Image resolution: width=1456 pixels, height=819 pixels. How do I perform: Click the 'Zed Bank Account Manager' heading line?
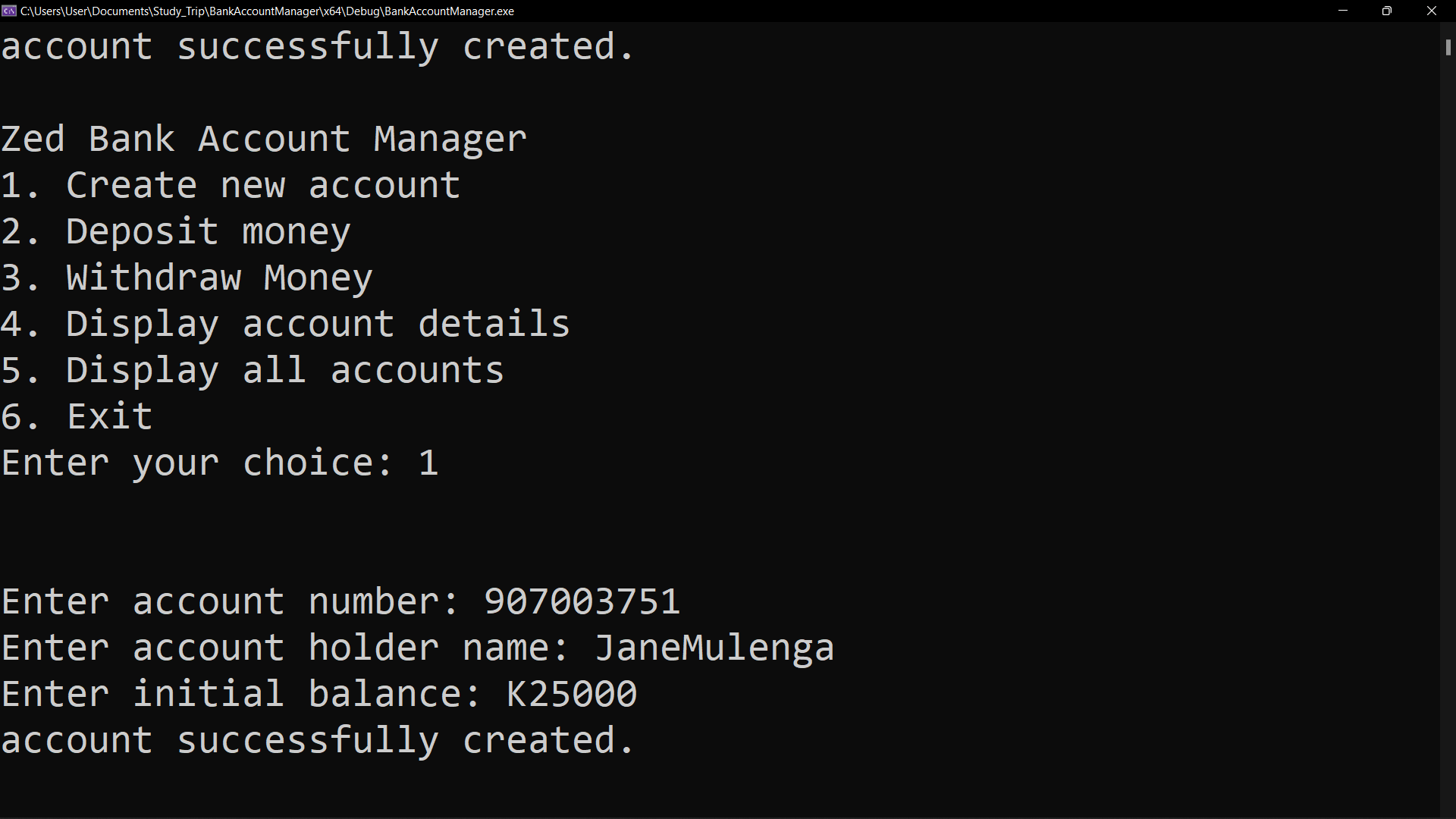(264, 139)
